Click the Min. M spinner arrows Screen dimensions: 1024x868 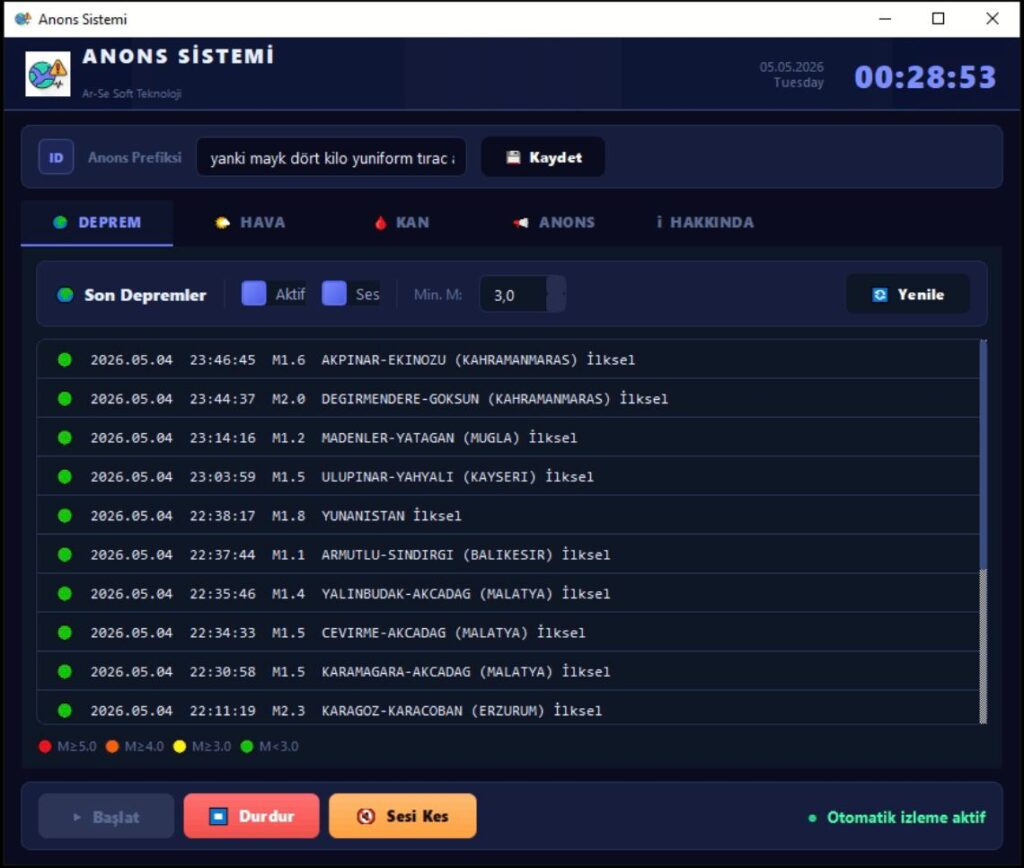point(556,294)
